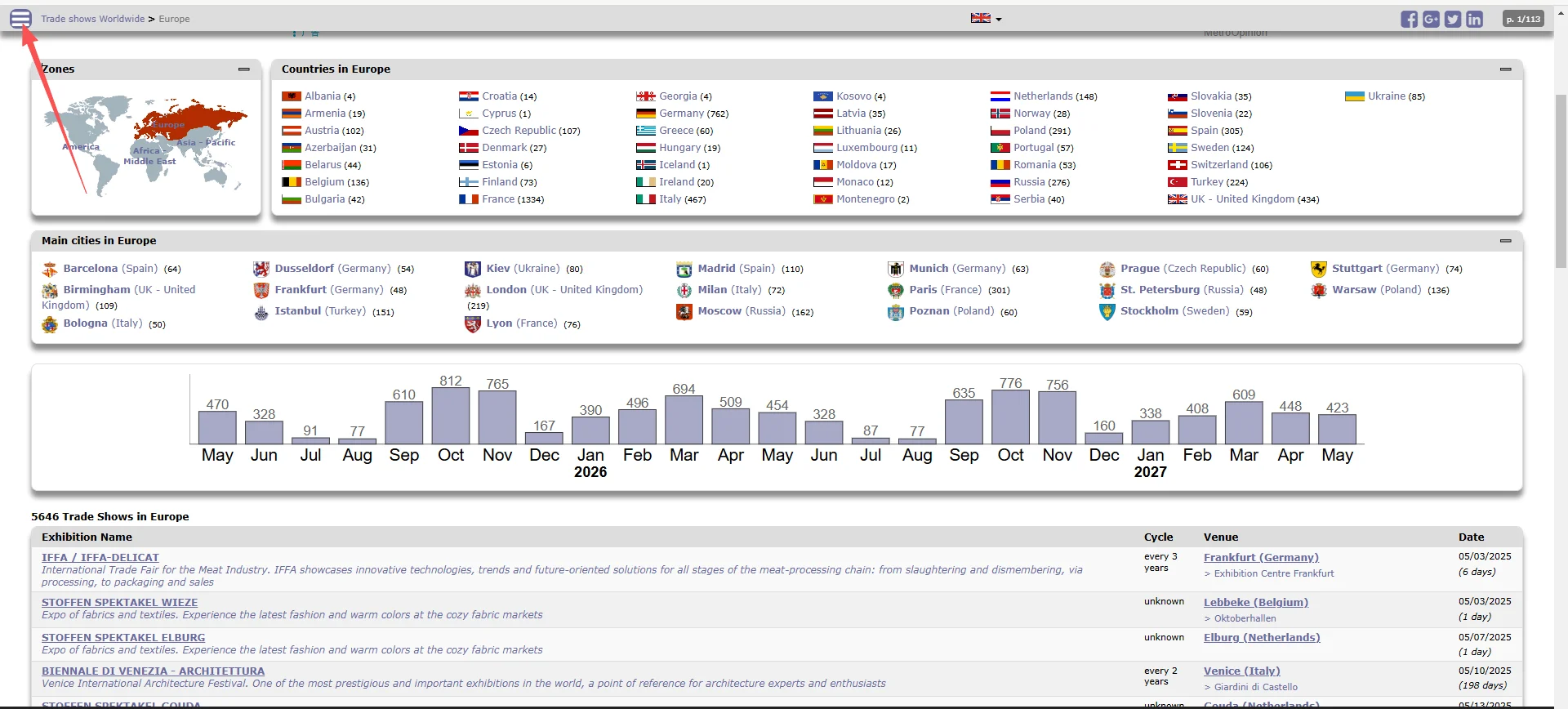1568x709 pixels.
Task: Open Warsaw (Poland) city link
Action: (1376, 290)
